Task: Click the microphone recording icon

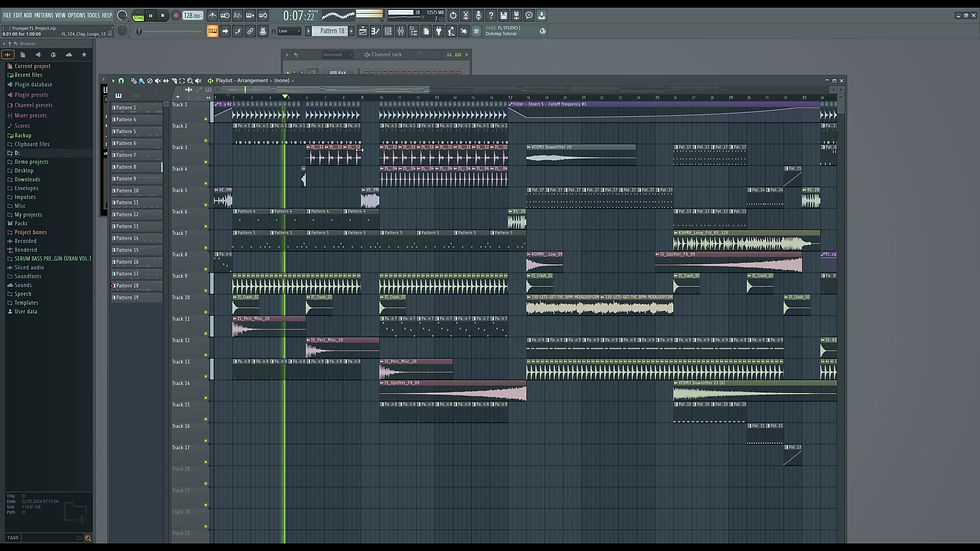Action: pyautogui.click(x=478, y=16)
